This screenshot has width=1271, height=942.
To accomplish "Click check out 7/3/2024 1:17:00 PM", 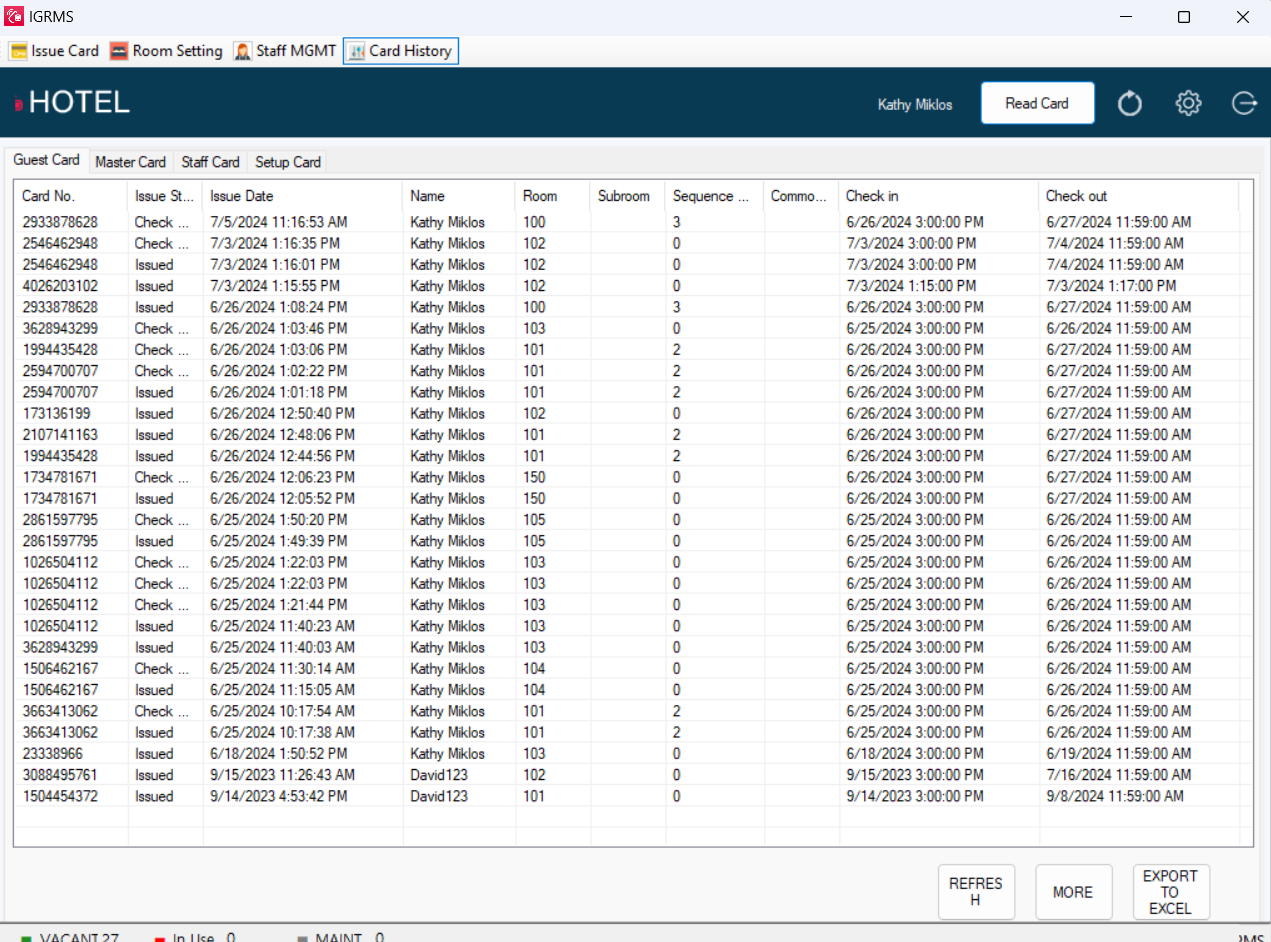I will 1111,286.
